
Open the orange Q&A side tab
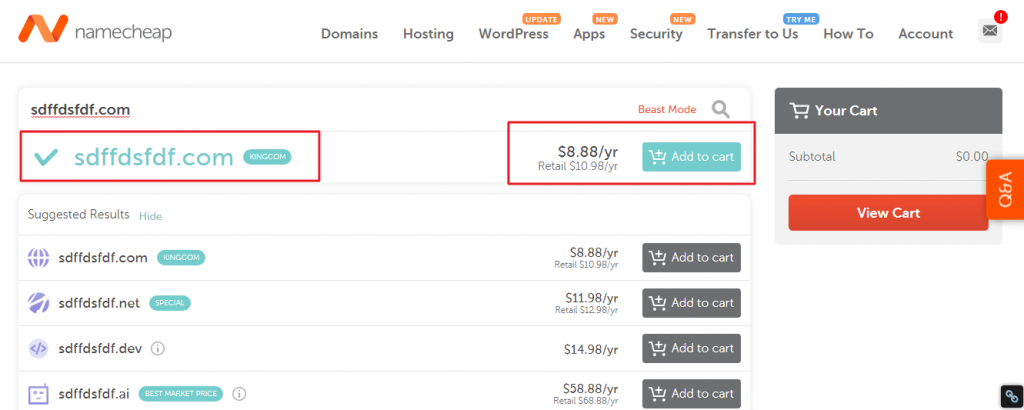point(1005,189)
